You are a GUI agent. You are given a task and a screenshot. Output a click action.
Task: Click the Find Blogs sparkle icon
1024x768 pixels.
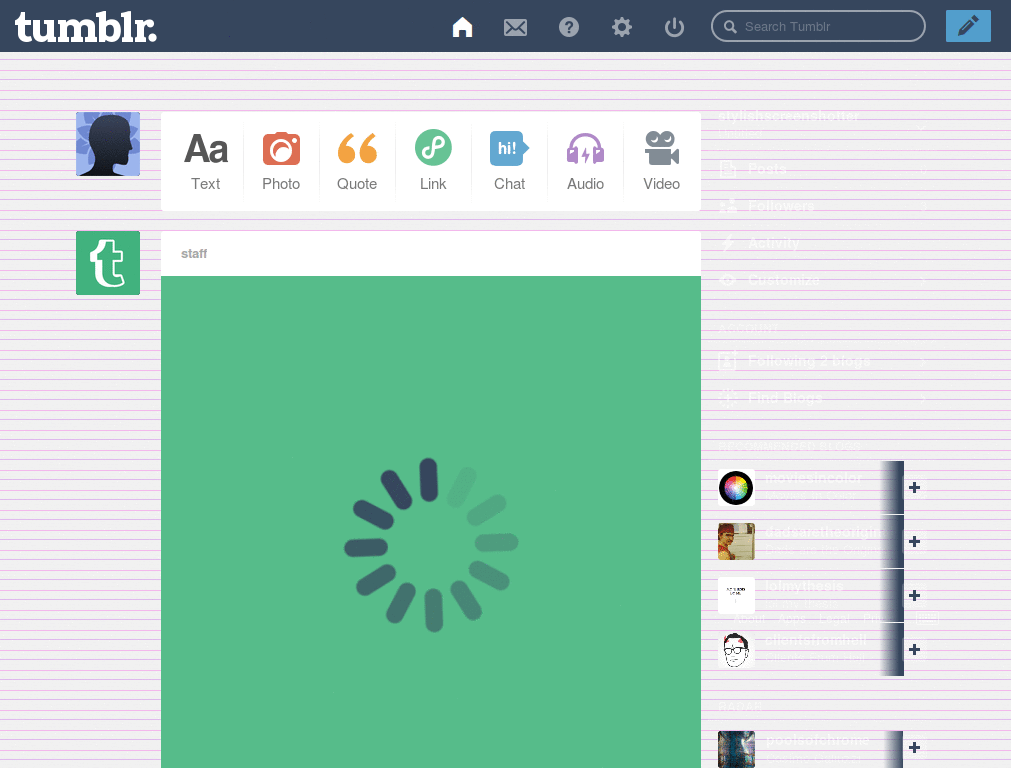728,398
